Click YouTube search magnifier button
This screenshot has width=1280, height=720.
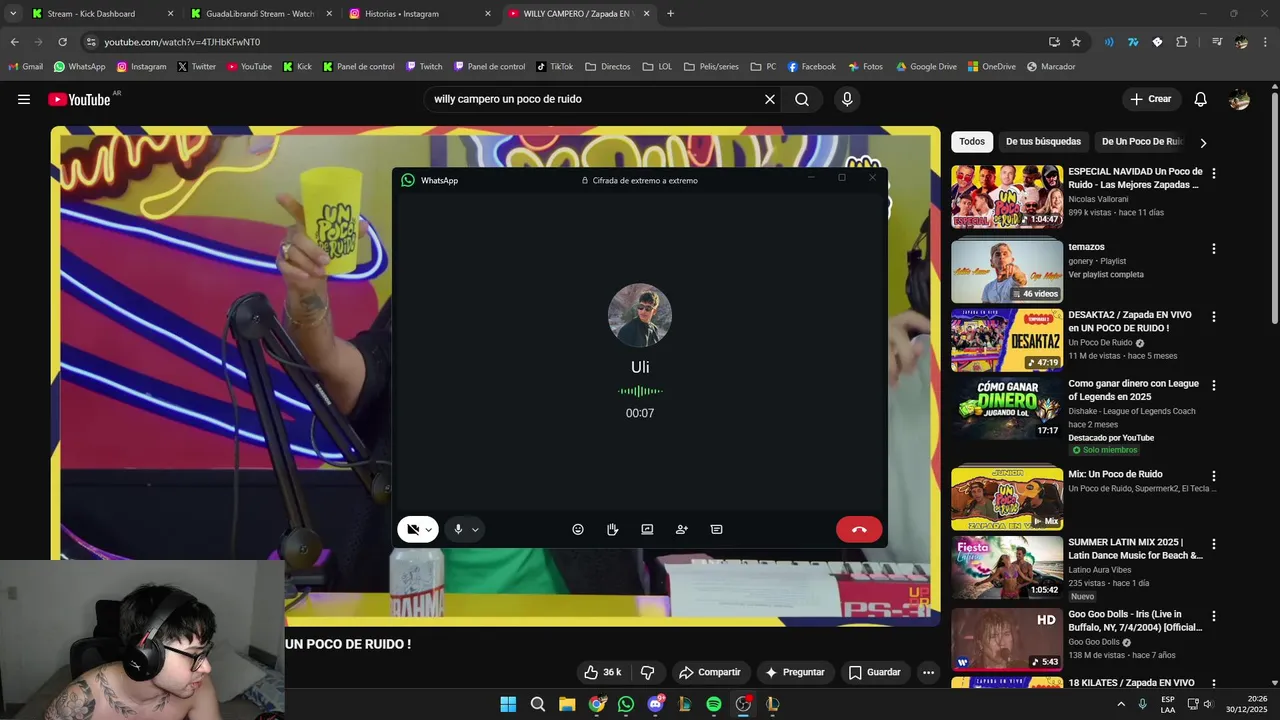[802, 99]
